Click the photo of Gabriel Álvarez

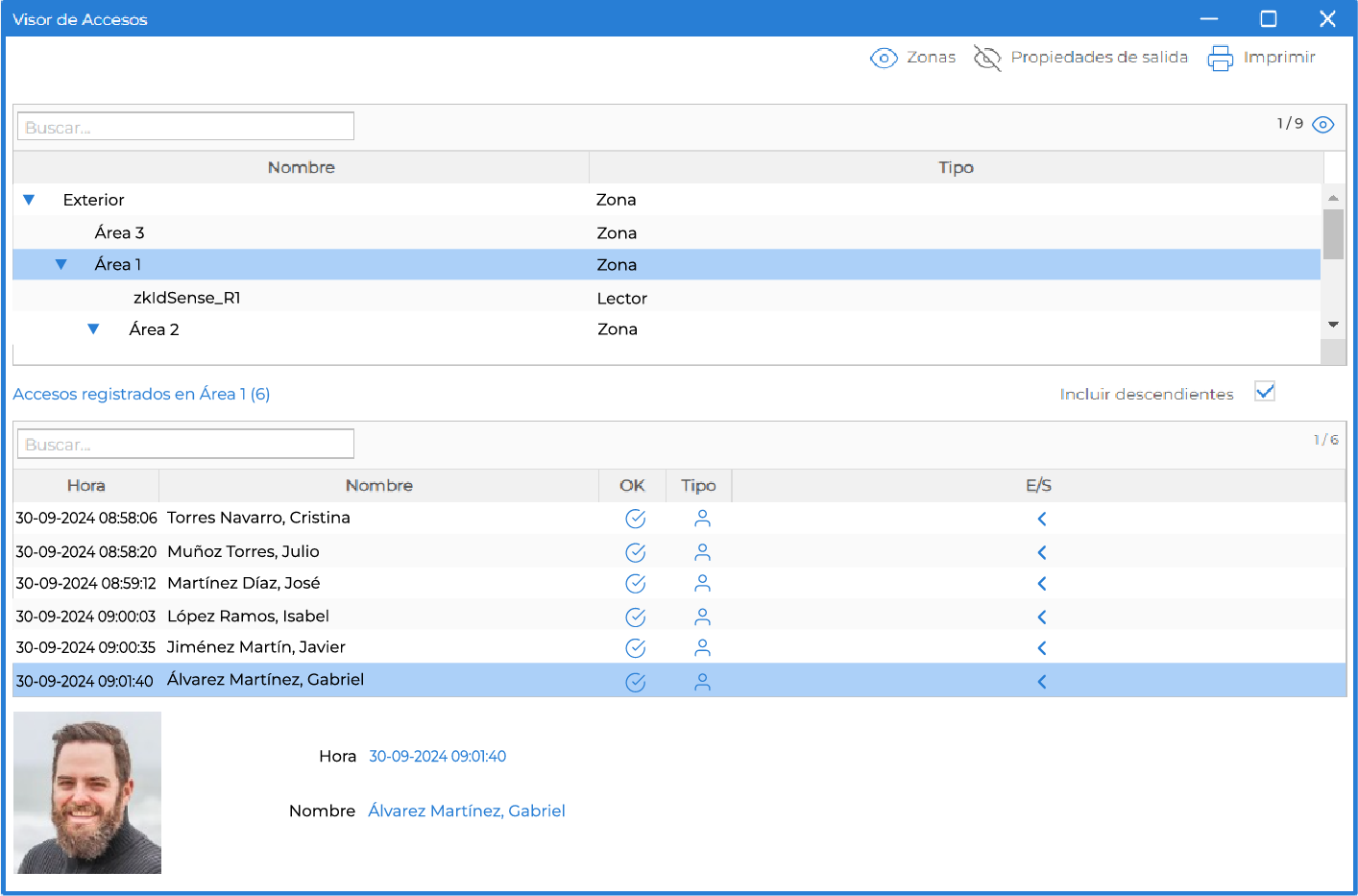coord(87,792)
